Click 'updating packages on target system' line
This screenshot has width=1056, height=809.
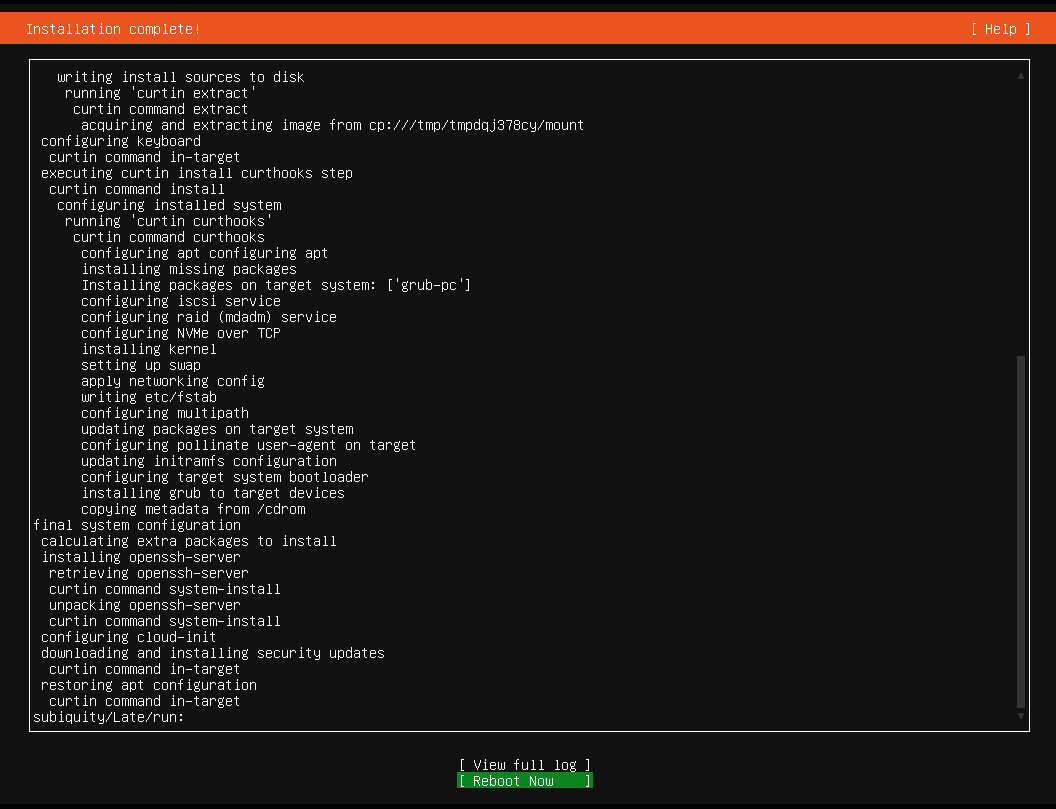217,429
